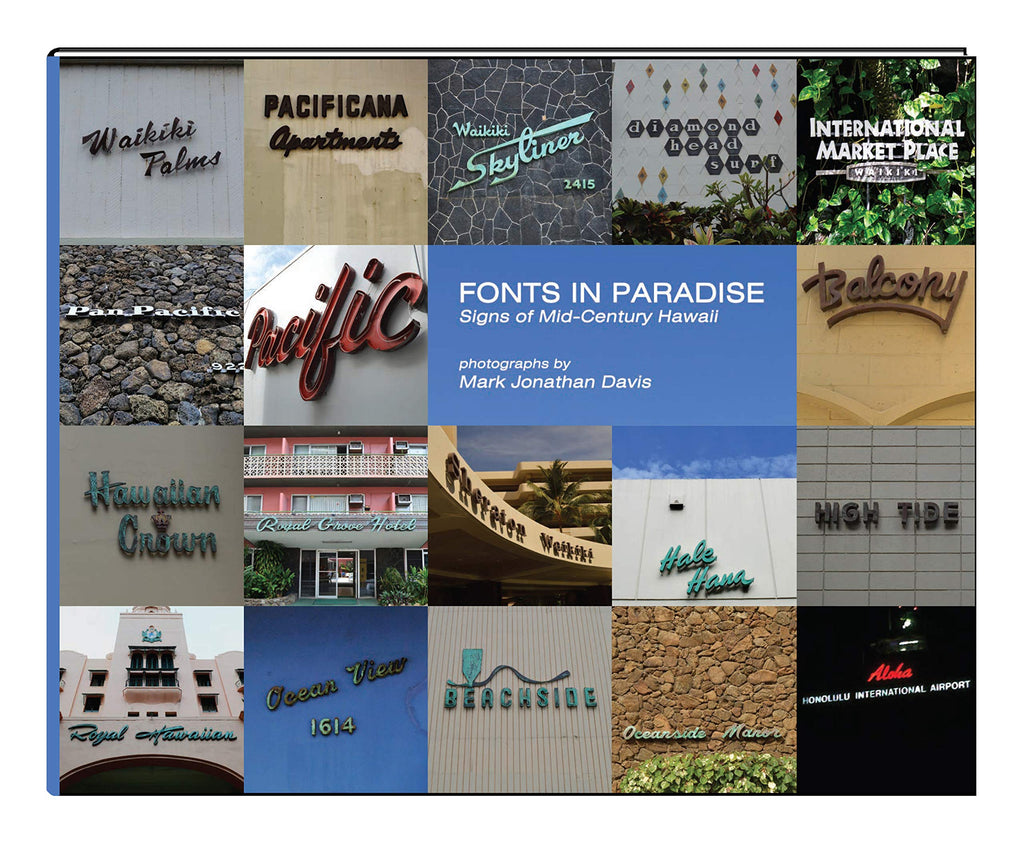Open the Royal Grove Hotel photo
Image resolution: width=1024 pixels, height=843 pixels.
coord(335,515)
